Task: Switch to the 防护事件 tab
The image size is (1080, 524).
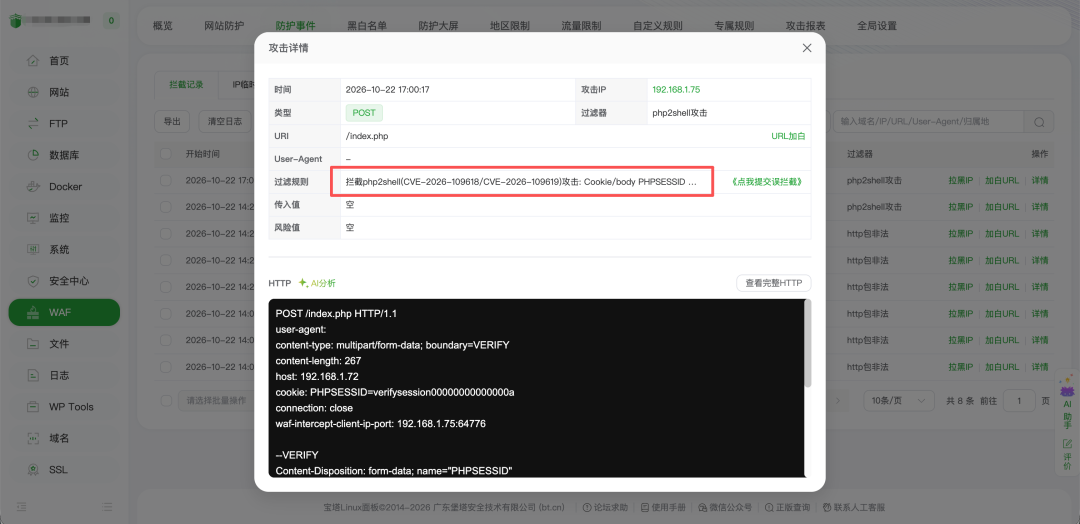Action: [x=295, y=26]
